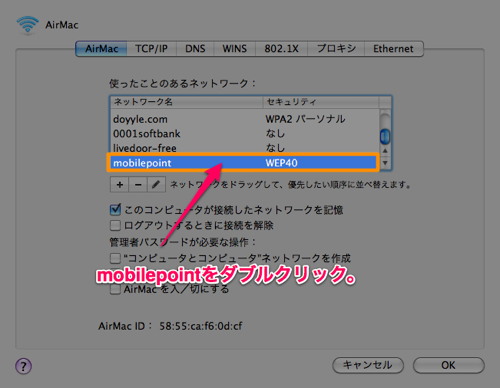Open the DNS tab

pyautogui.click(x=195, y=49)
